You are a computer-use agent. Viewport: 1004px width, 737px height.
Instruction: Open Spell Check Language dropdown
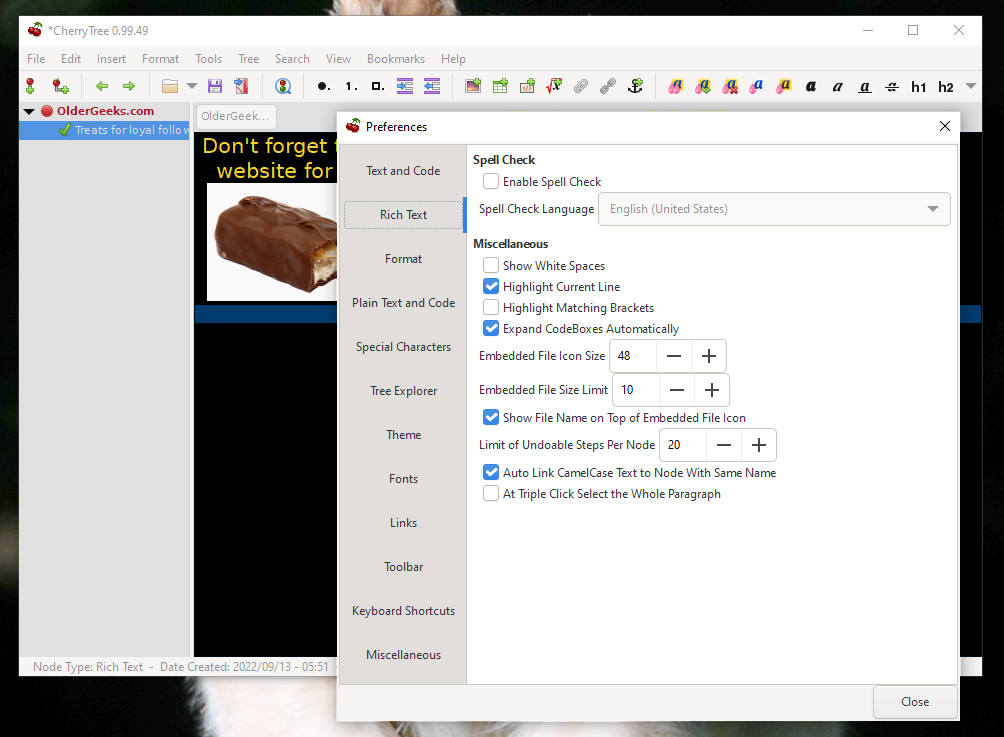point(774,209)
